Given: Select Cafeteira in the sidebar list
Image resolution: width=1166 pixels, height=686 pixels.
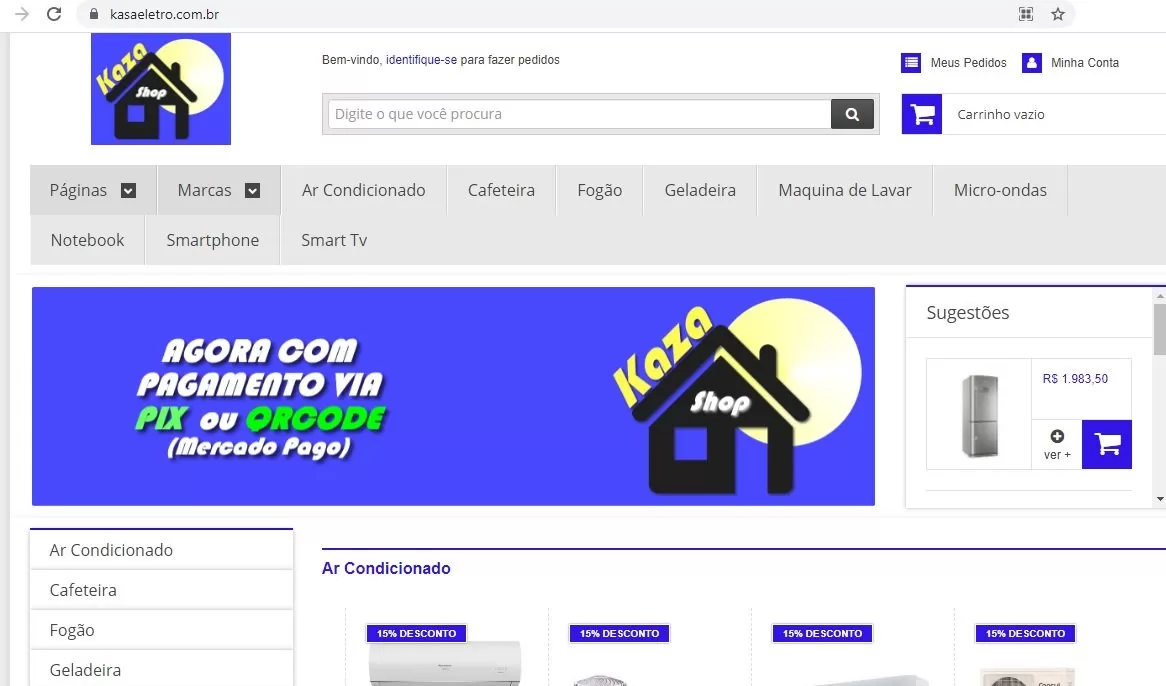Looking at the screenshot, I should pos(161,590).
